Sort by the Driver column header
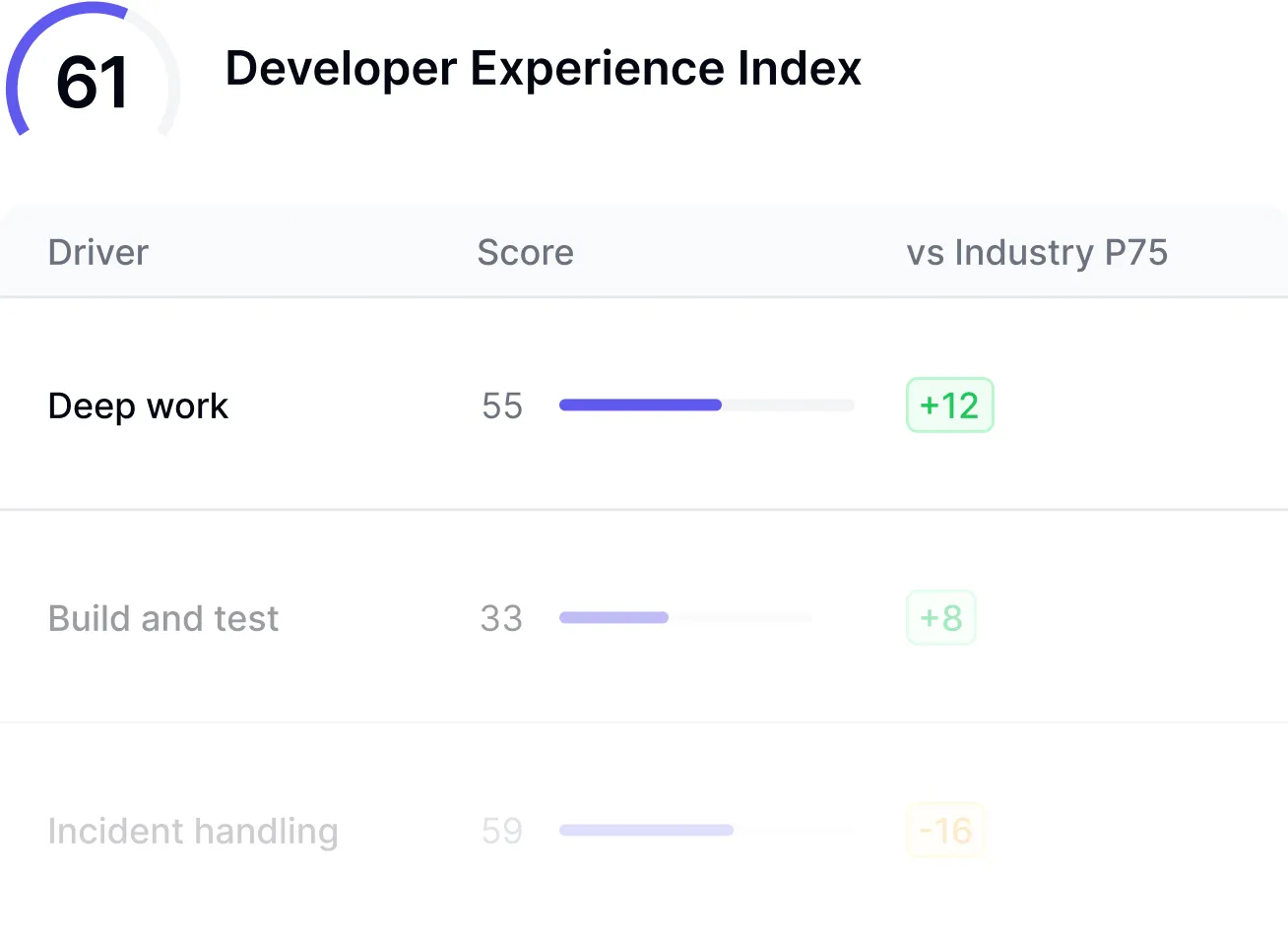This screenshot has height=937, width=1288. click(x=98, y=253)
